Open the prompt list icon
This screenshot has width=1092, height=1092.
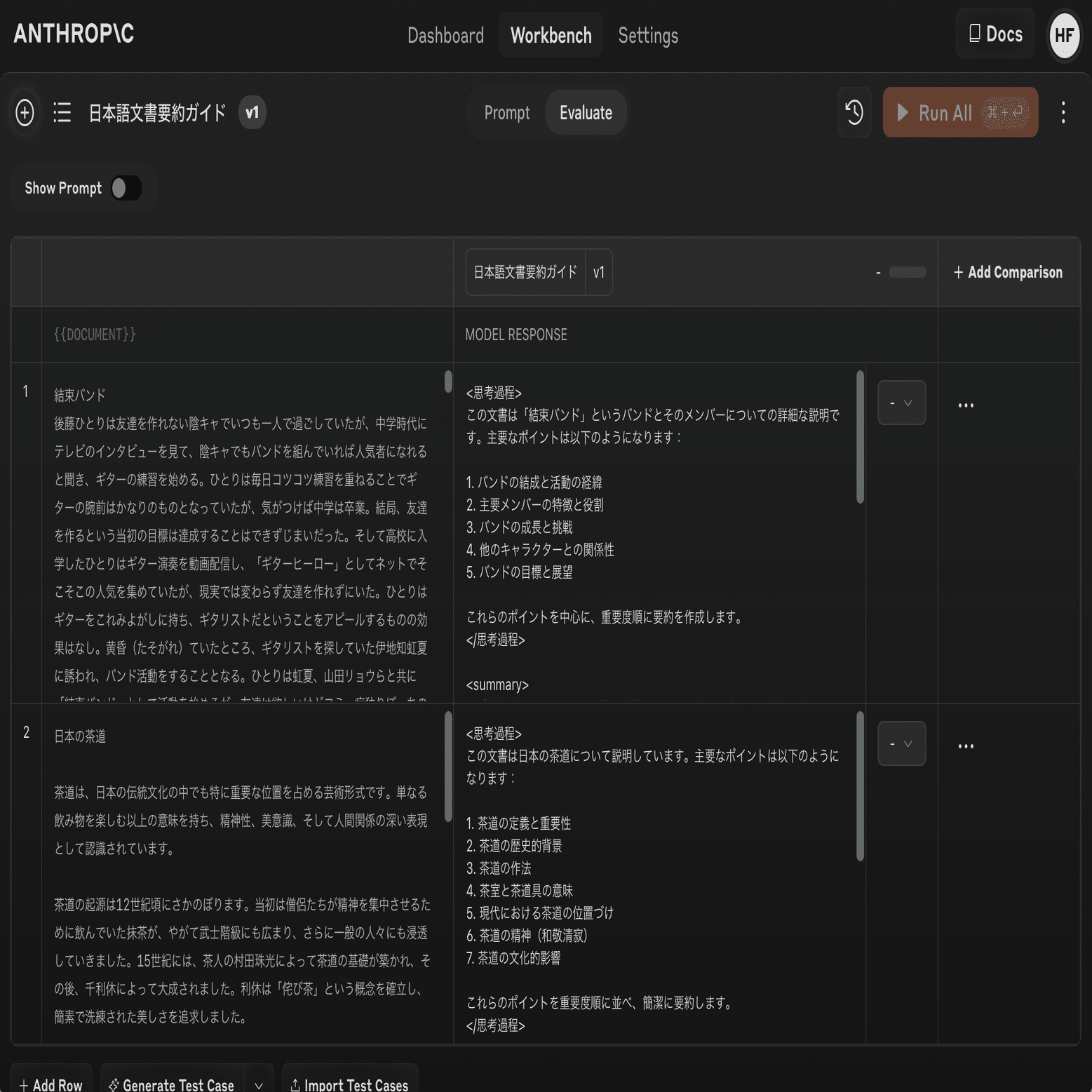(x=62, y=112)
